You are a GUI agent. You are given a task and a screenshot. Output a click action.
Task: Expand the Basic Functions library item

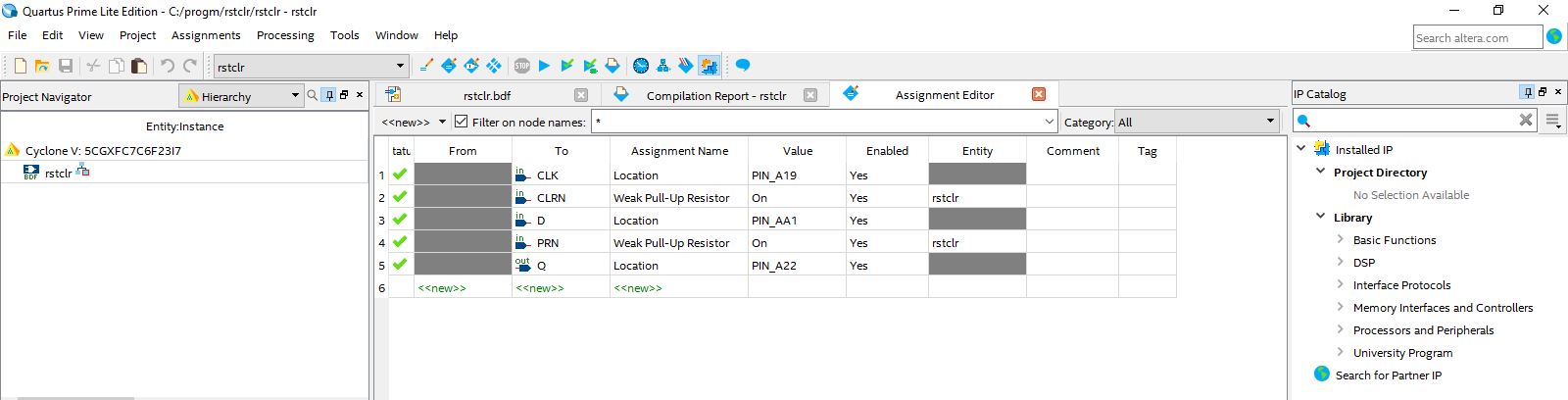click(1341, 239)
